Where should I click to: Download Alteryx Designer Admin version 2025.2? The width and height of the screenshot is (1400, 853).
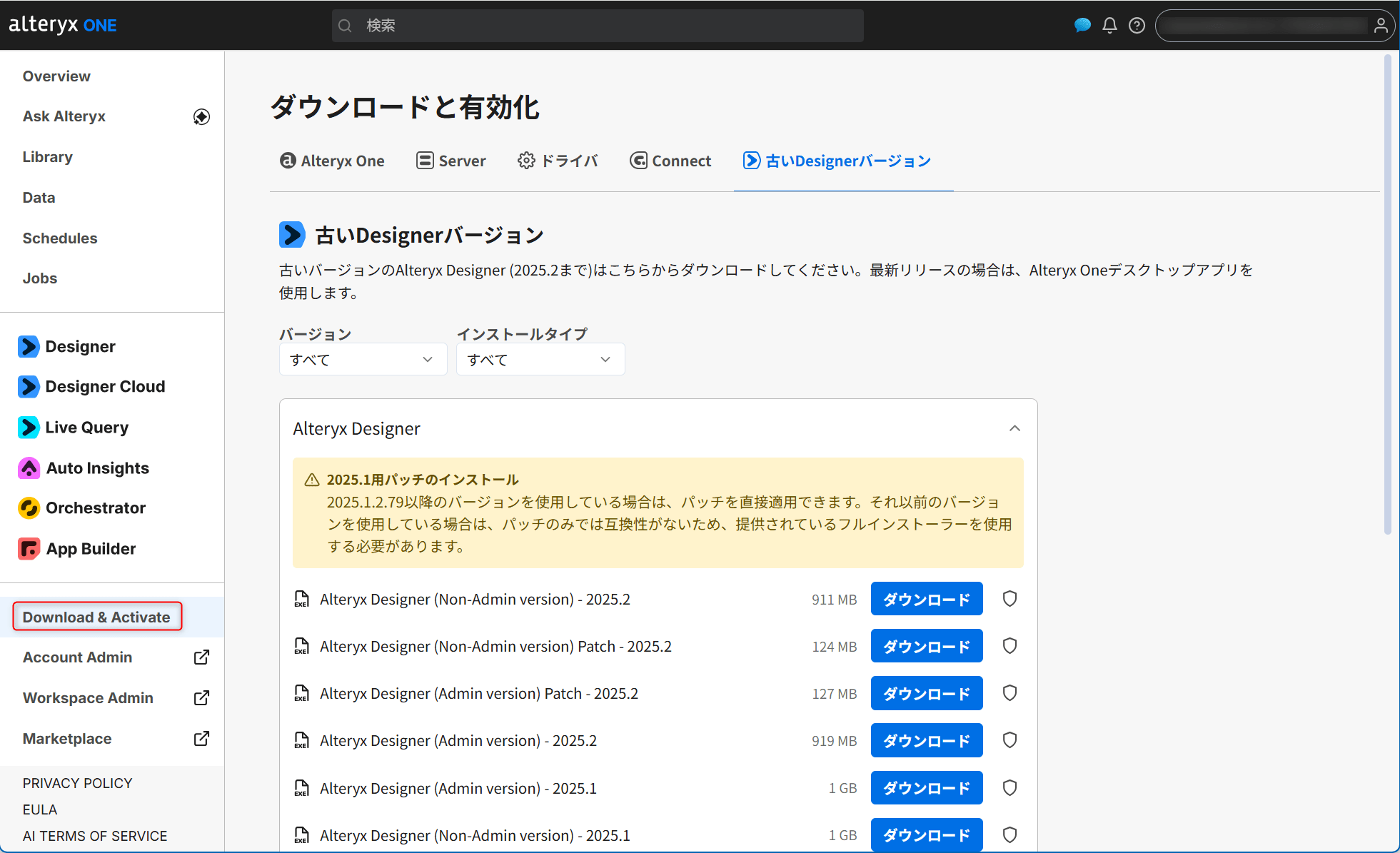[927, 740]
